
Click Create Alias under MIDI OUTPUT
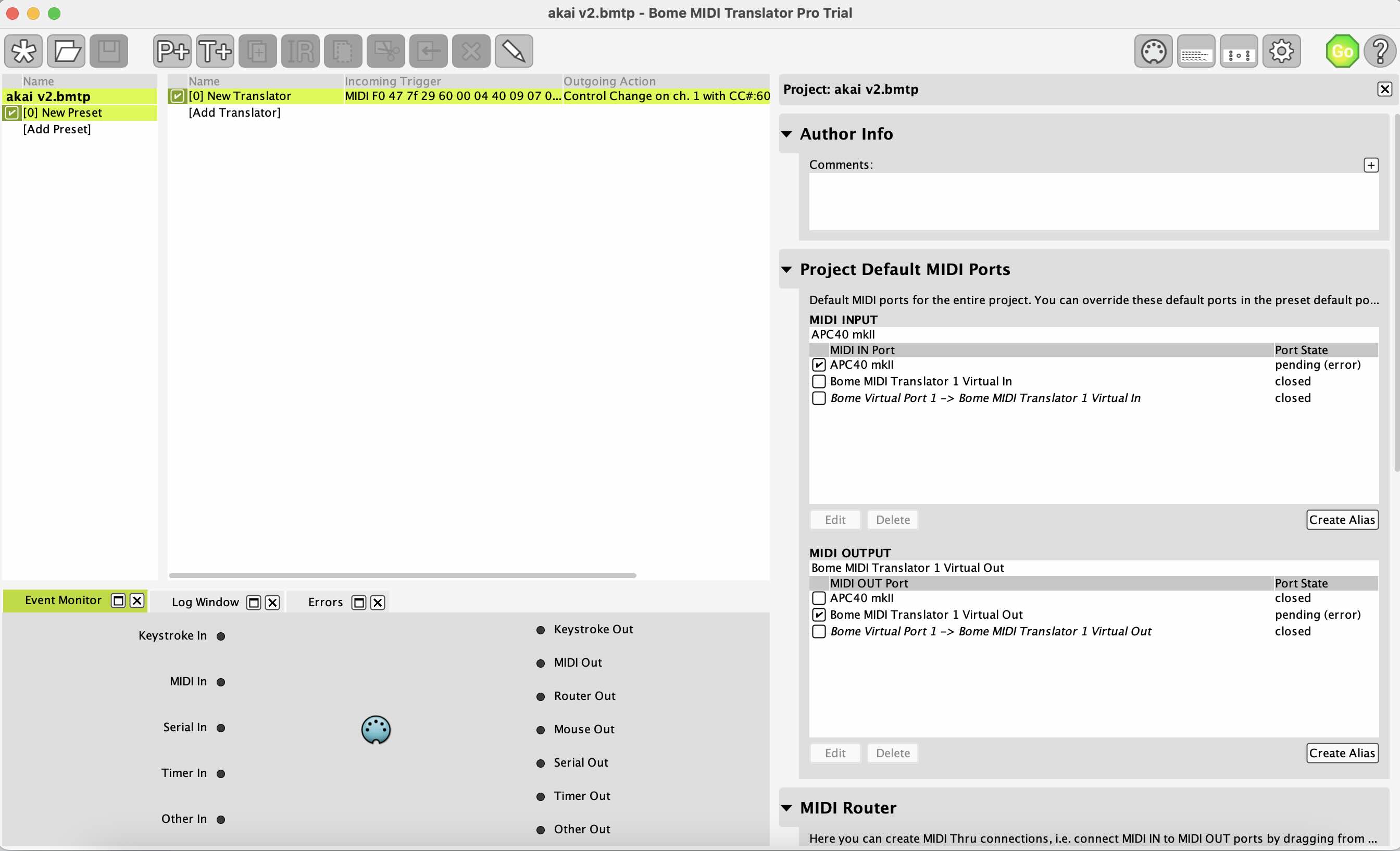1342,753
